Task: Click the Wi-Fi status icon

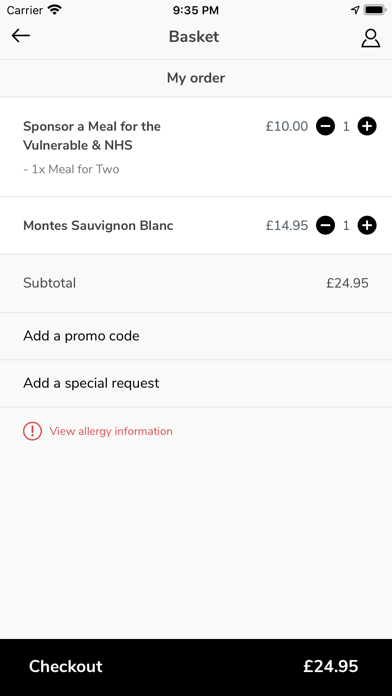Action: 55,10
